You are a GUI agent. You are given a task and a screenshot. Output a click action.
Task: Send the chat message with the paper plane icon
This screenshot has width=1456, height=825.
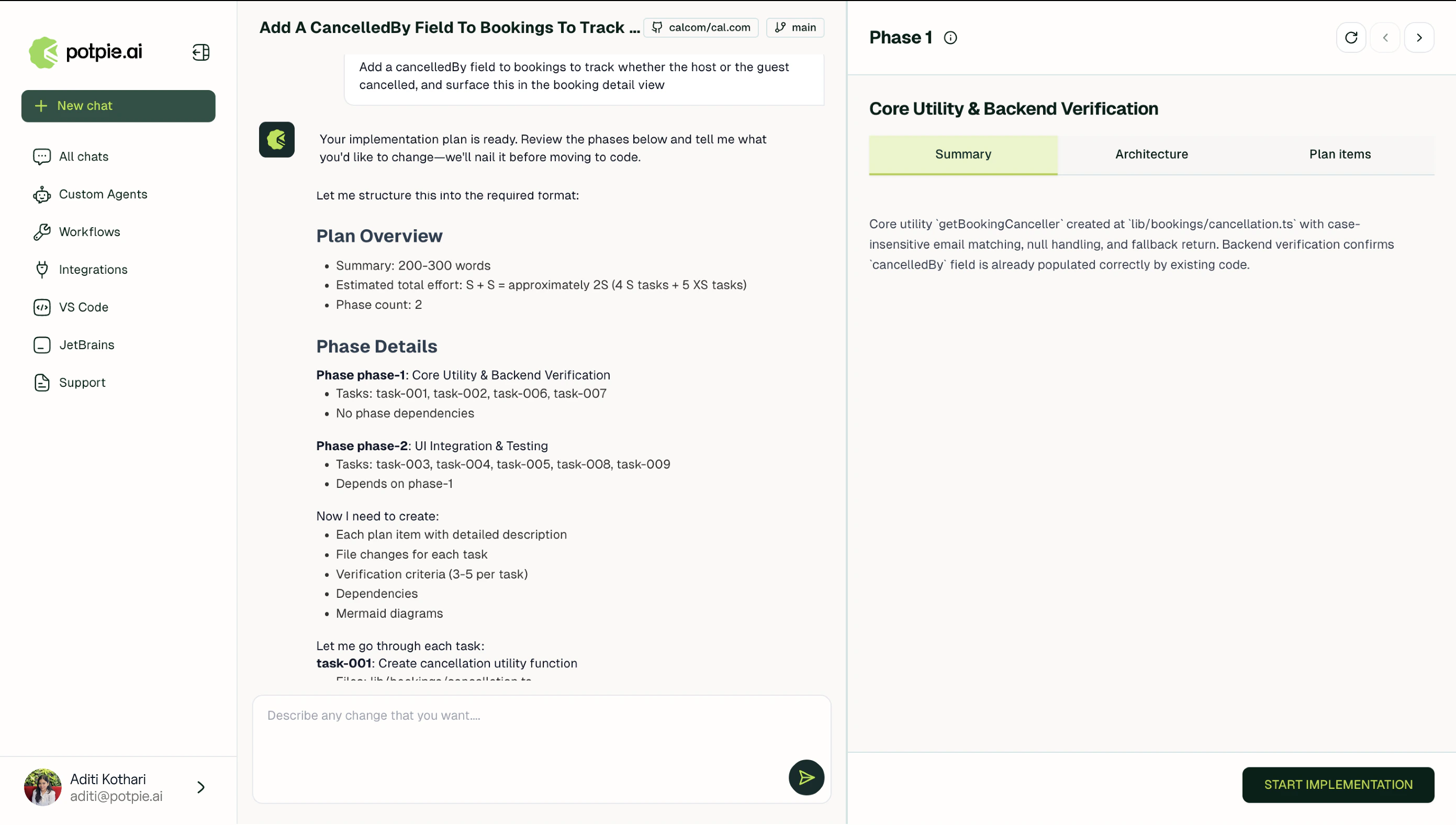tap(806, 777)
